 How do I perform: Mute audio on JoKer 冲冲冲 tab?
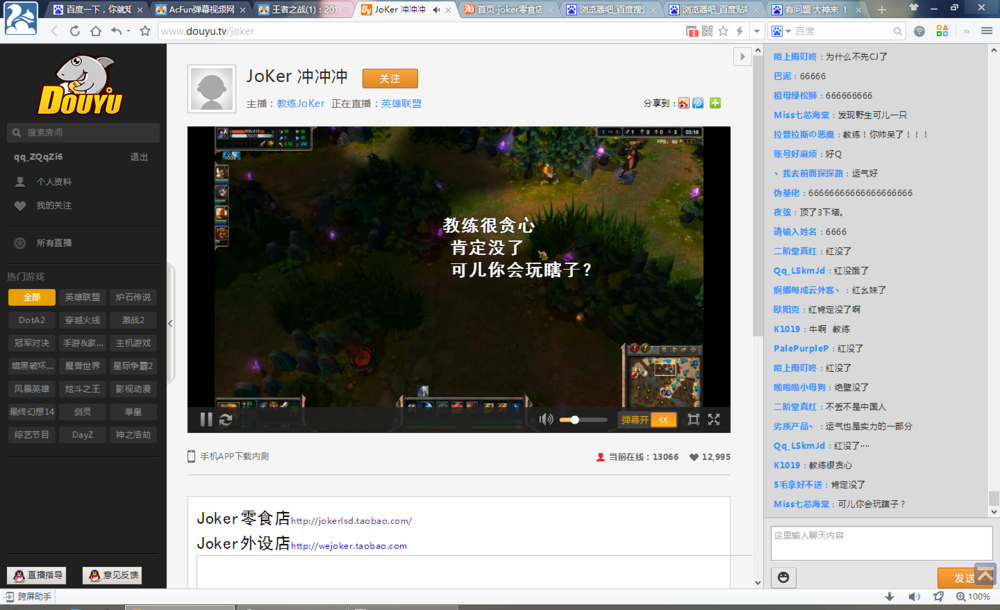click(x=436, y=10)
